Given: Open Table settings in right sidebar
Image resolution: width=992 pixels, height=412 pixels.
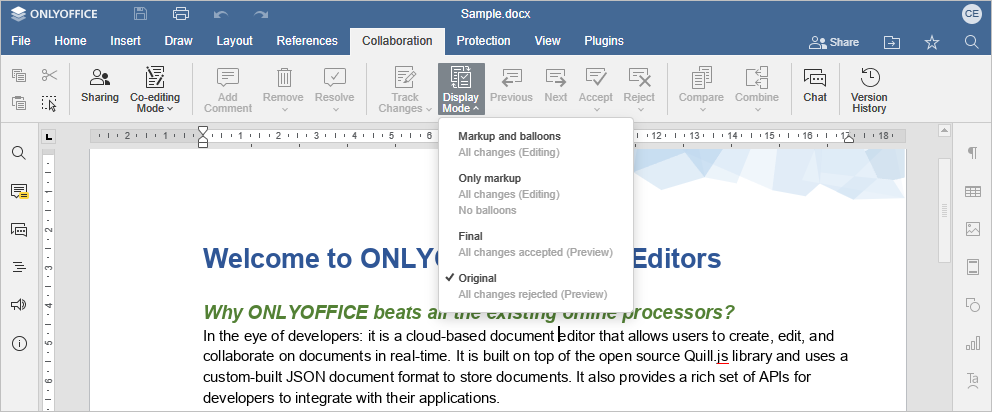Looking at the screenshot, I should click(973, 191).
